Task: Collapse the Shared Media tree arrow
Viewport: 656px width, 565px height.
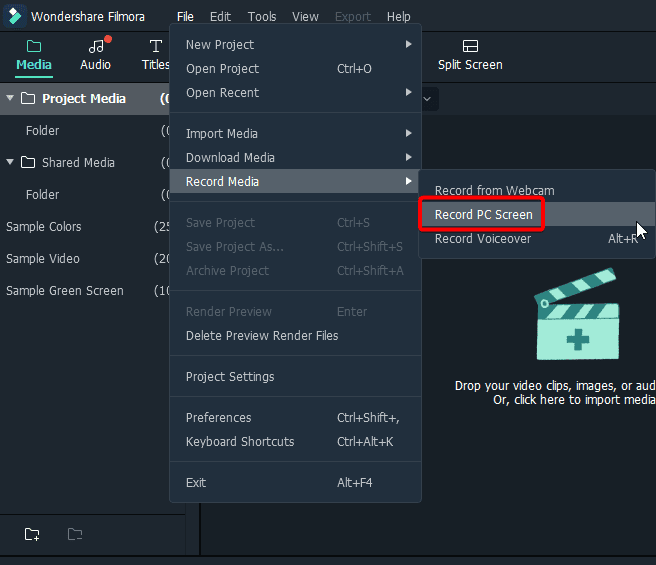Action: coord(10,162)
